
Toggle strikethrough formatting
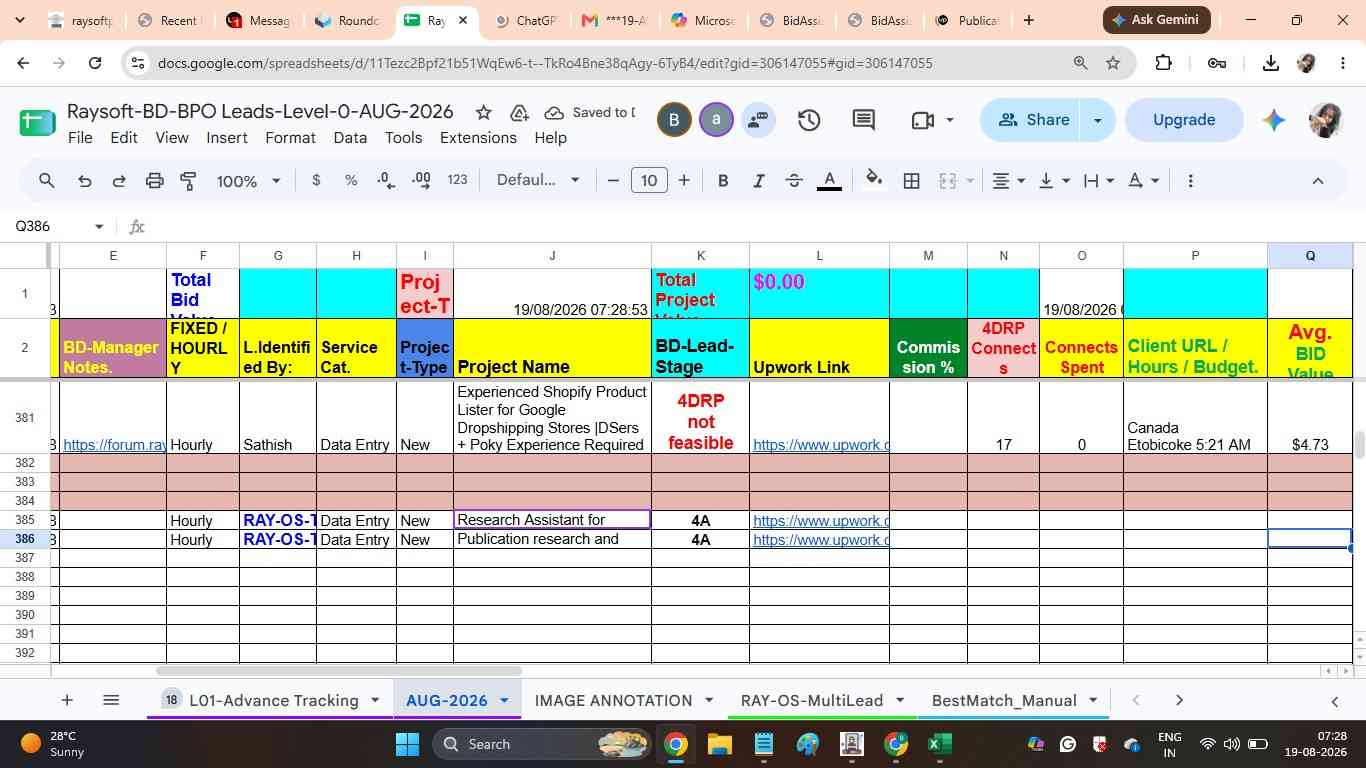click(x=794, y=181)
